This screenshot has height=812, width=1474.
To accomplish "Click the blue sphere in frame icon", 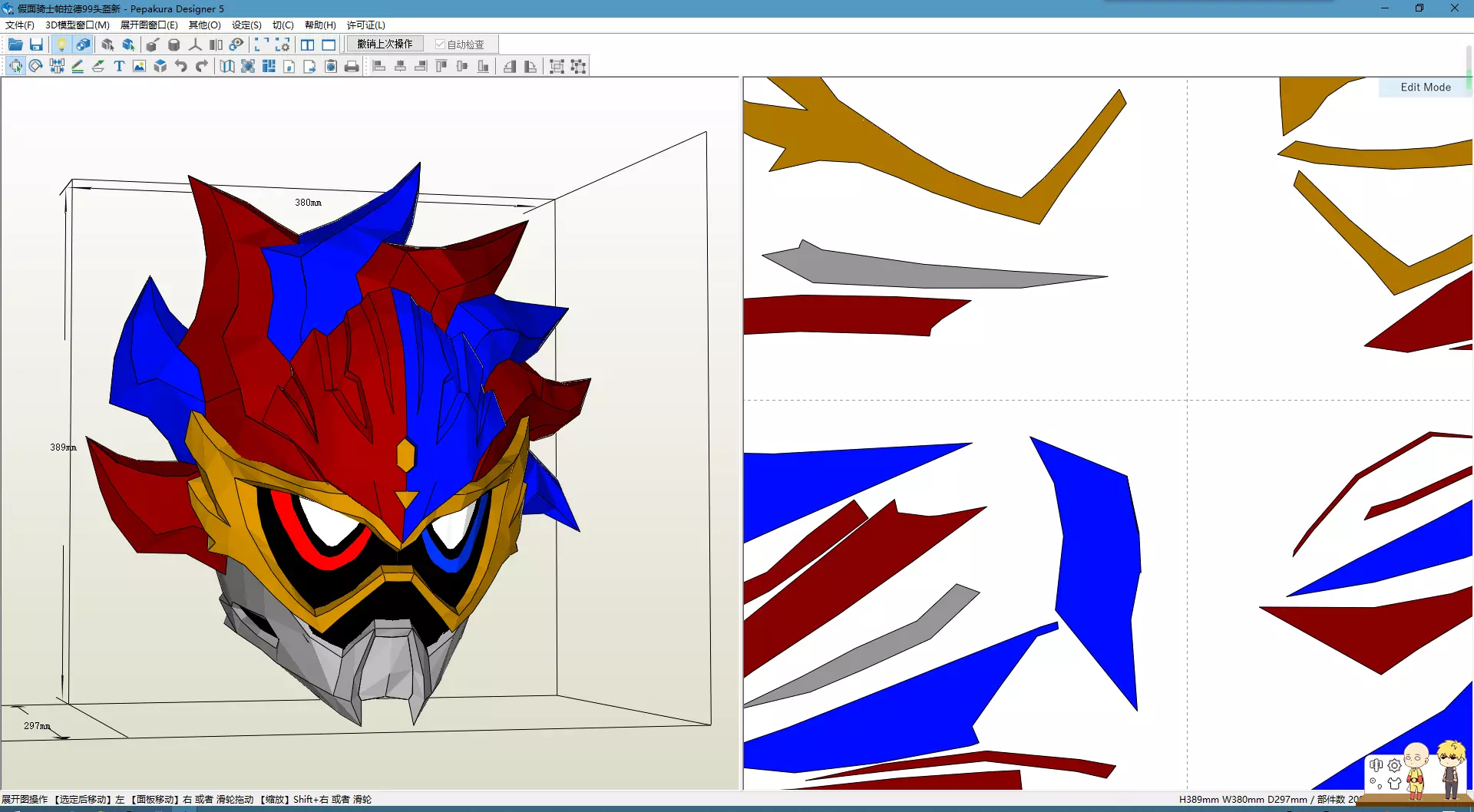I will (x=248, y=66).
